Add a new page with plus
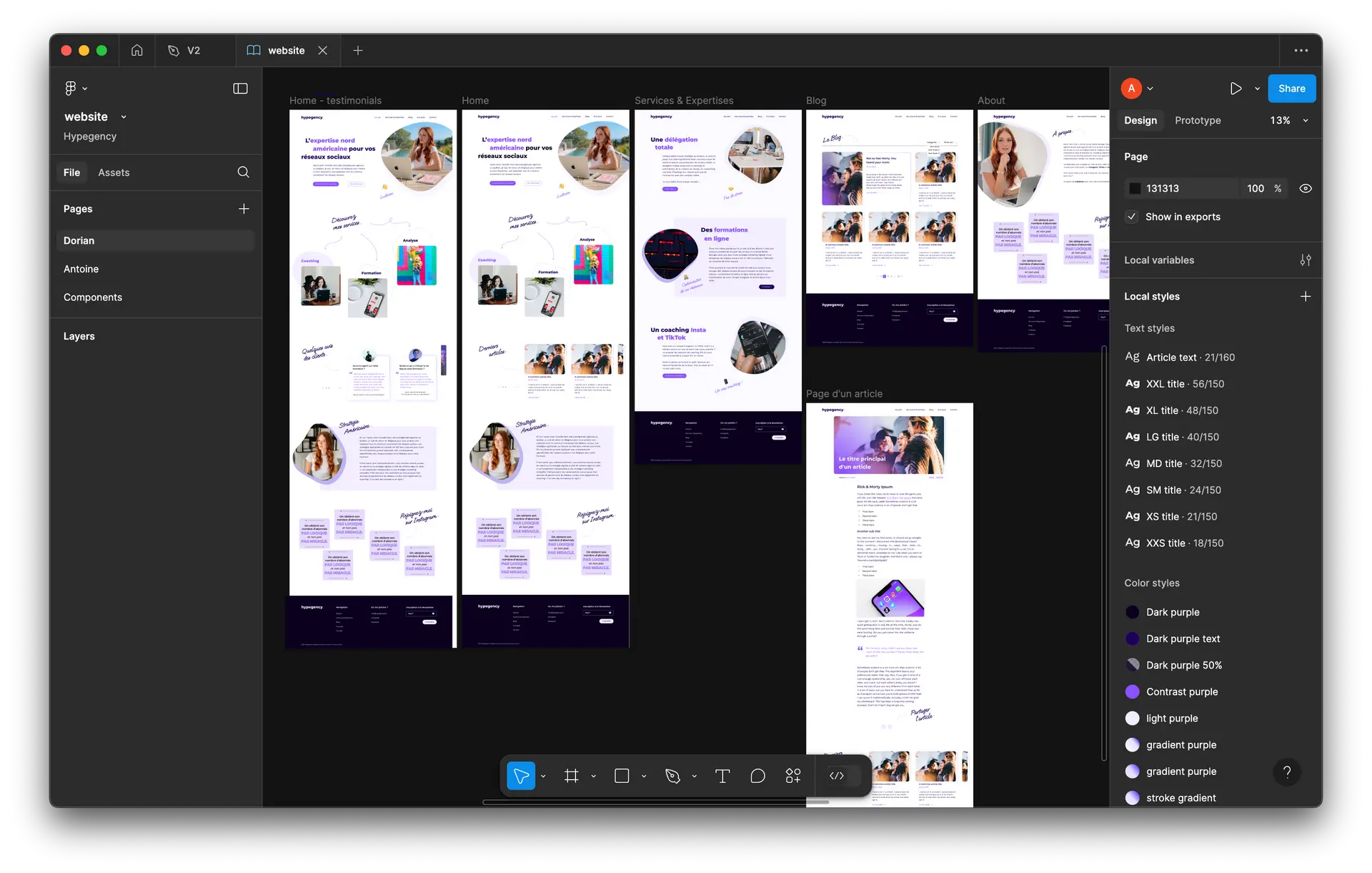 click(244, 209)
